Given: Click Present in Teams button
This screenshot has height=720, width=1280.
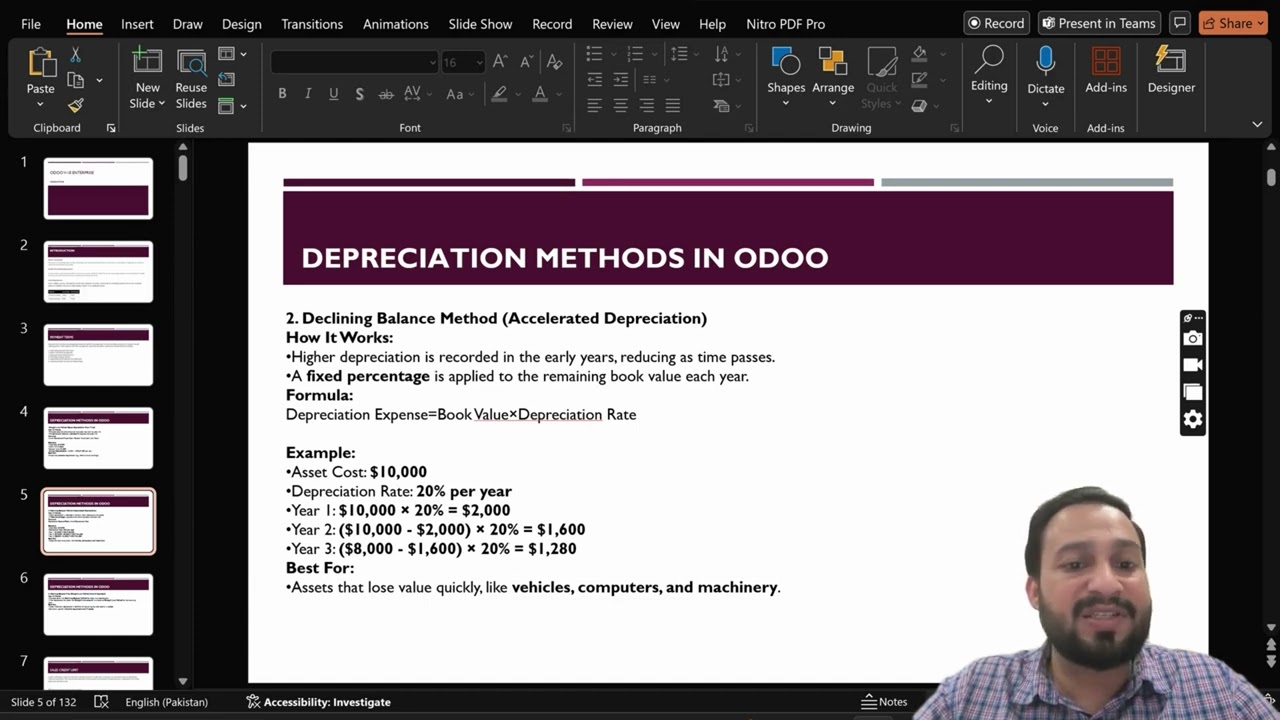Looking at the screenshot, I should (1097, 23).
